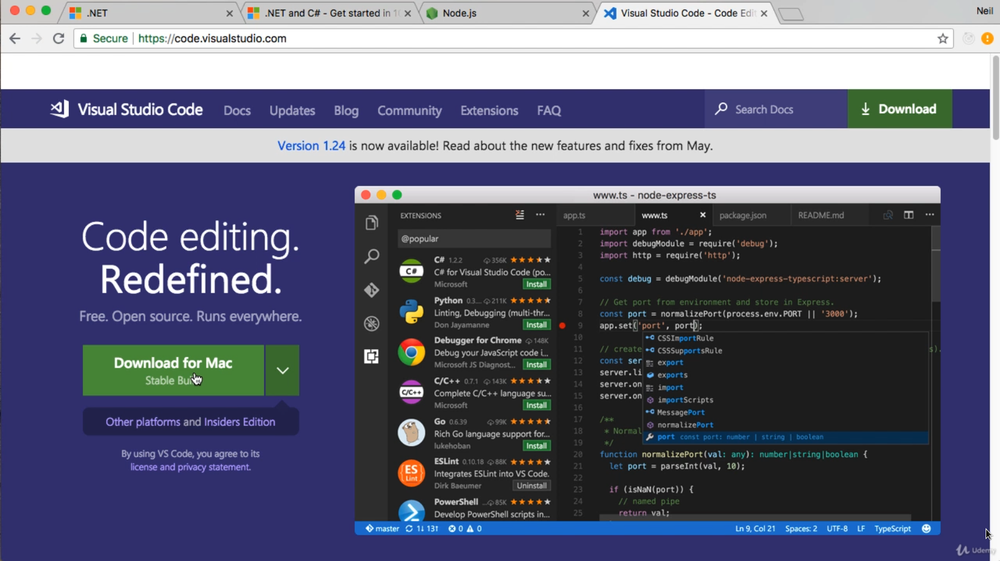Click the orange alert icon in browser toolbar
Screen dimensions: 1000x561
coord(987,39)
